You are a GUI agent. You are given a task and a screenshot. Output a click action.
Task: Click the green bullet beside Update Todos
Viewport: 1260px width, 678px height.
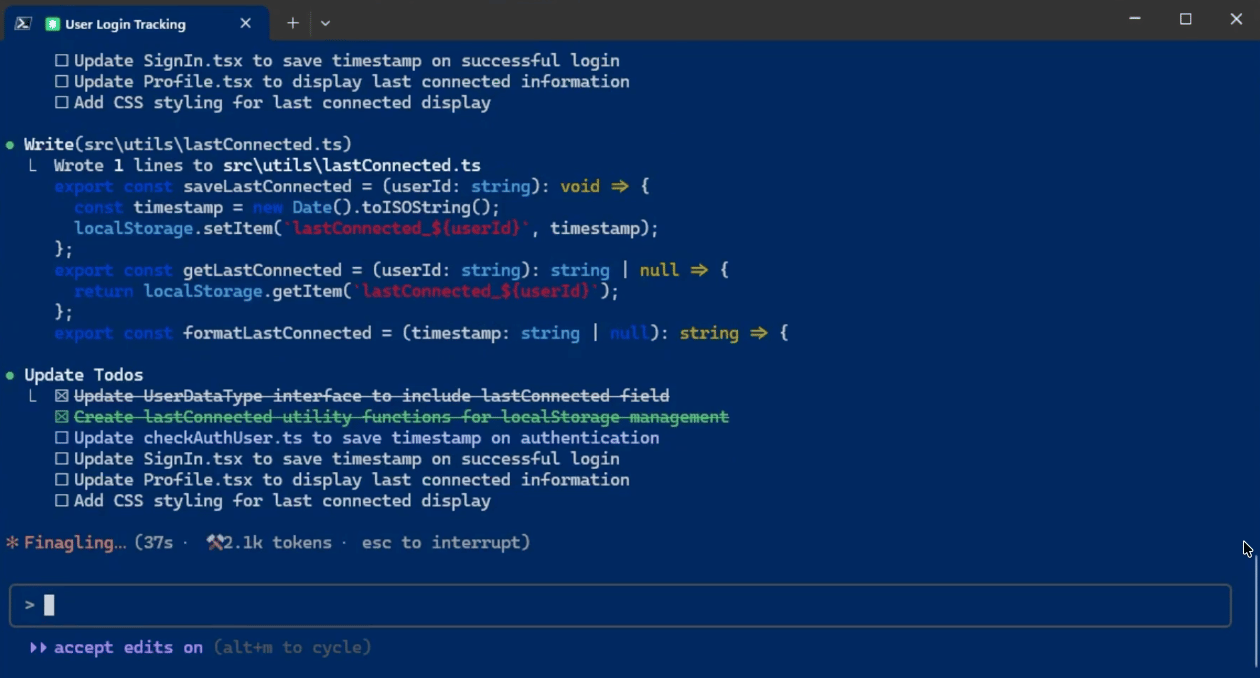point(10,375)
